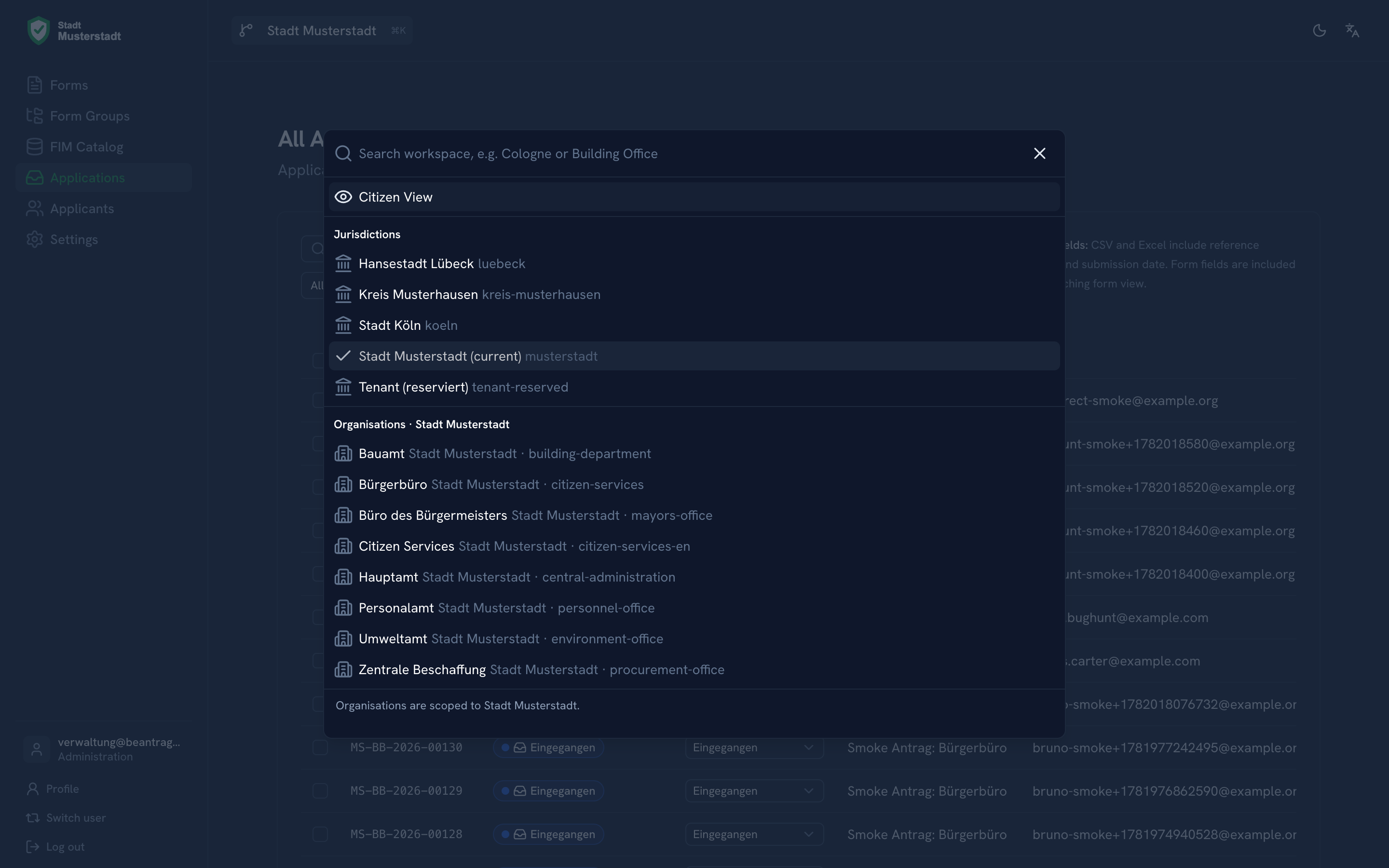Click the Stadt Köln bank icon
1389x868 pixels.
(x=343, y=325)
